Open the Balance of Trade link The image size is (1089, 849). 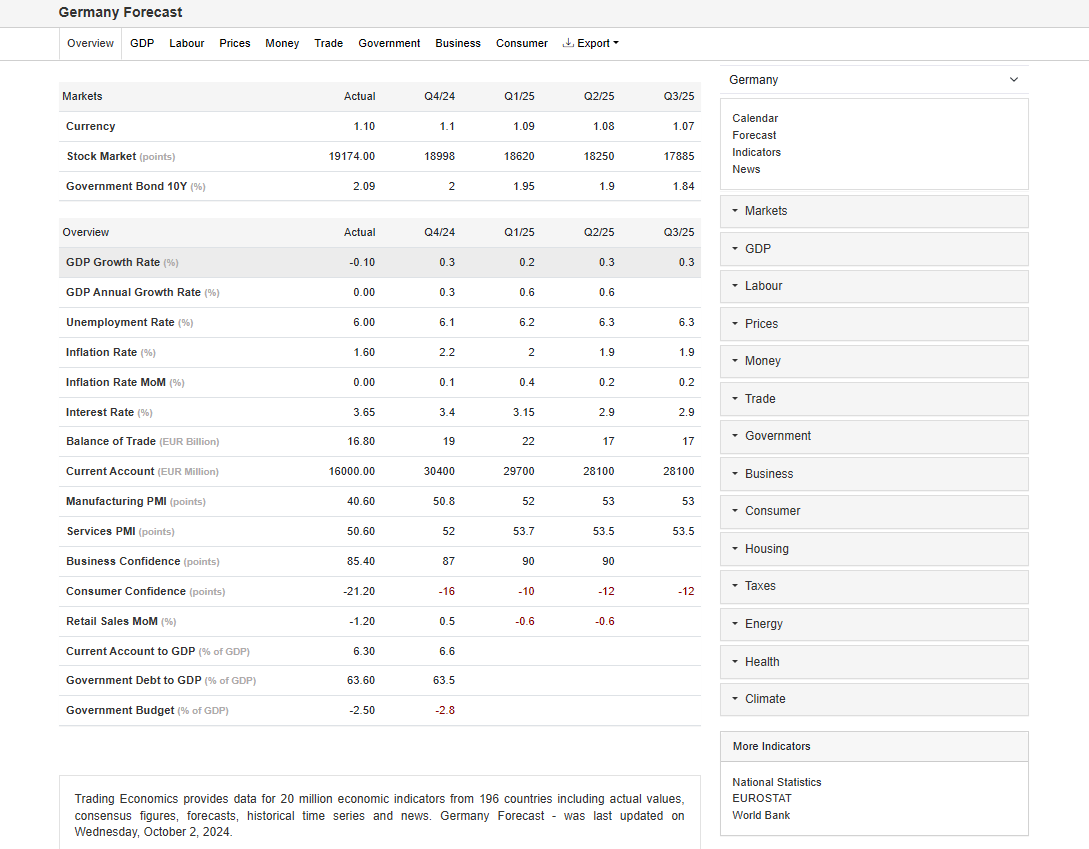coord(110,442)
